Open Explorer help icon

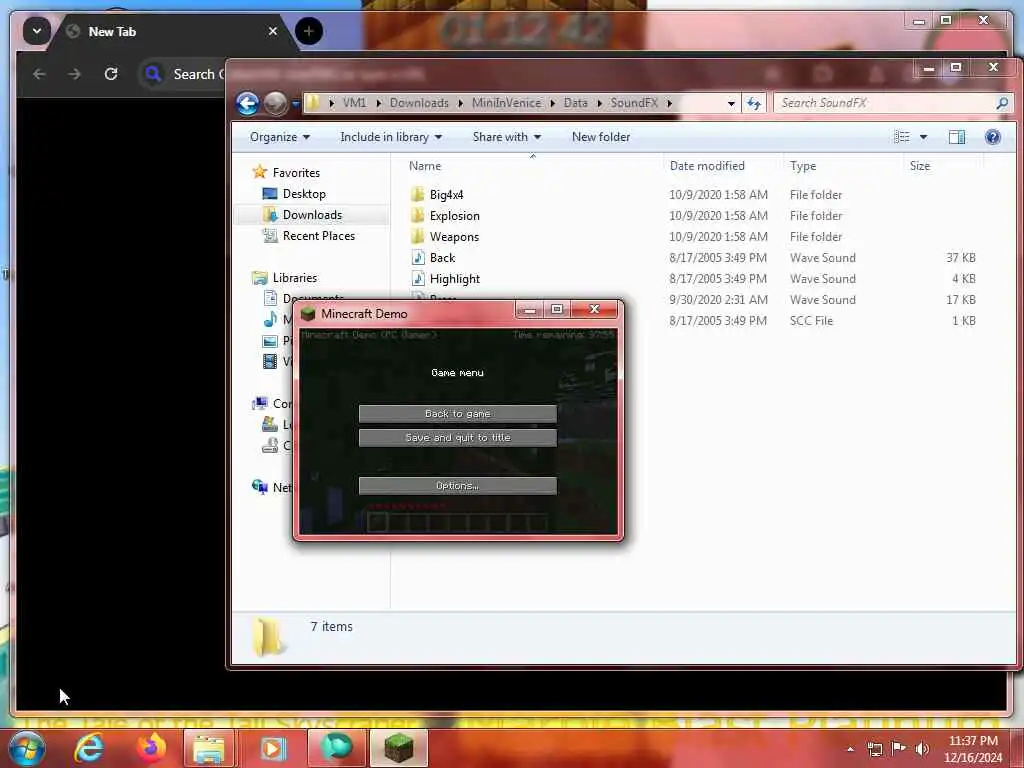(993, 137)
